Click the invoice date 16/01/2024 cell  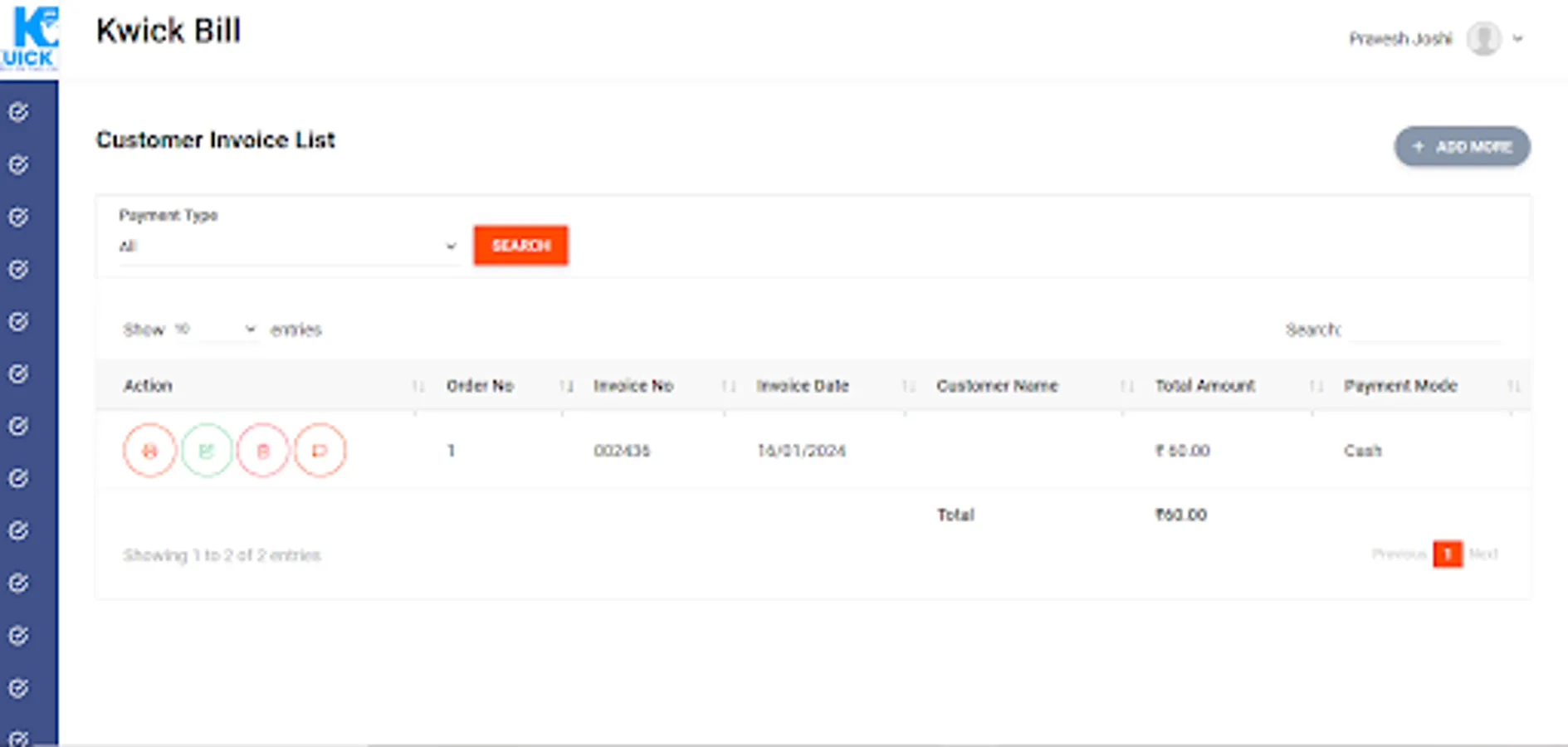coord(801,451)
